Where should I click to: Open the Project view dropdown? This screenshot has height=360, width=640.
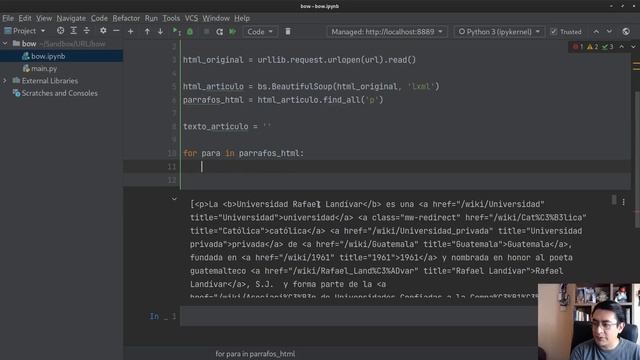(24, 31)
